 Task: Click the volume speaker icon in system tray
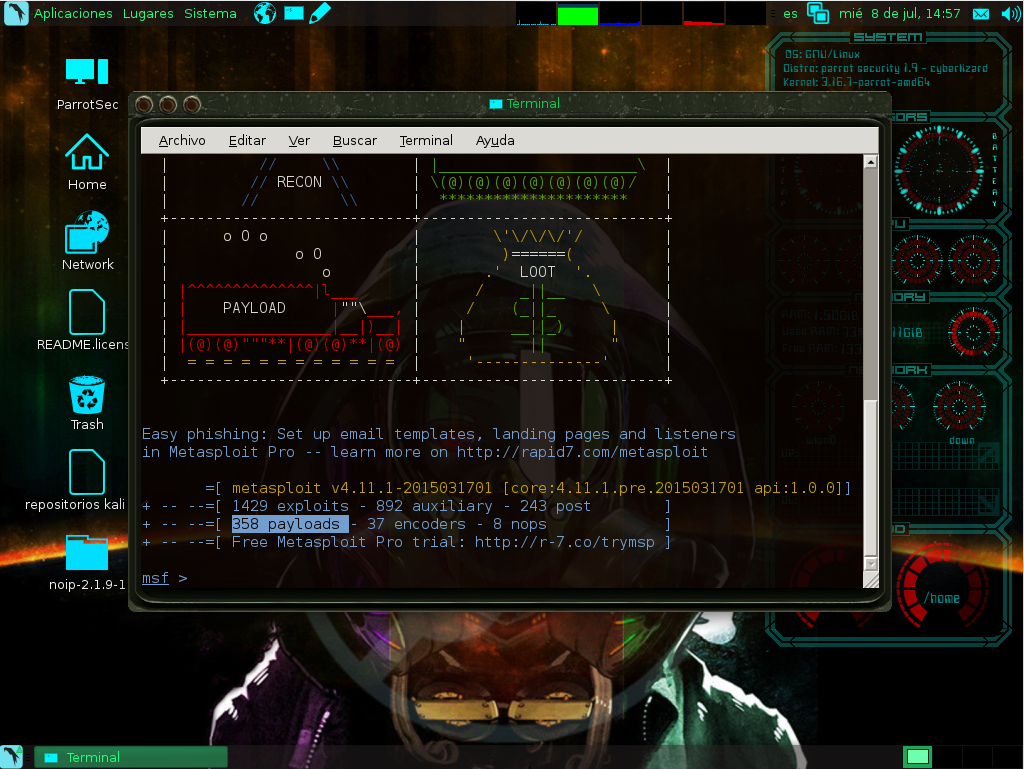tap(1008, 14)
